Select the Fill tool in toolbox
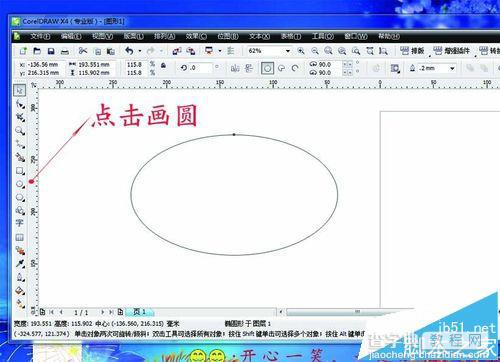 (x=20, y=291)
